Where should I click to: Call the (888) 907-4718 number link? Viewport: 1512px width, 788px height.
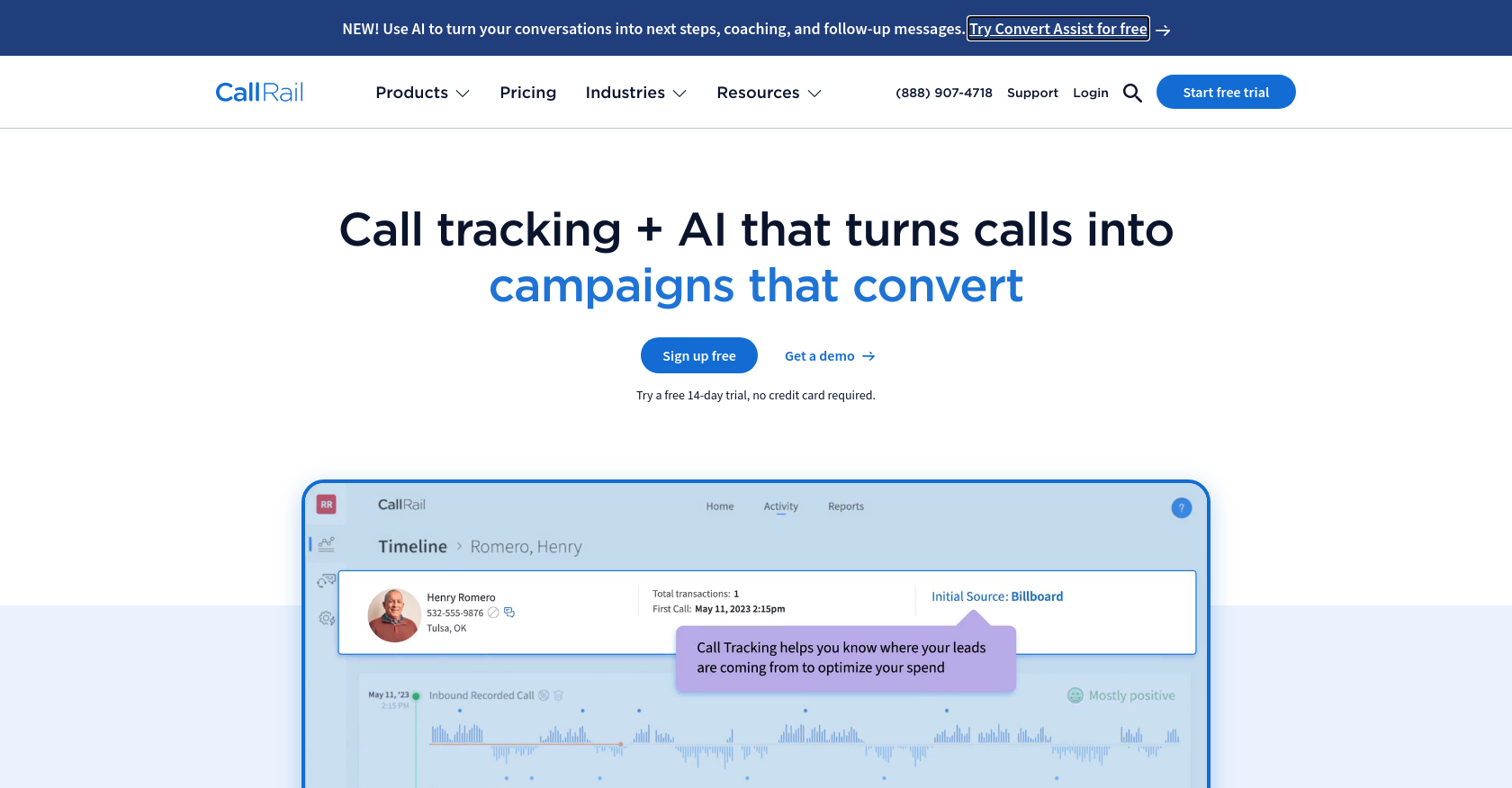[x=944, y=93]
